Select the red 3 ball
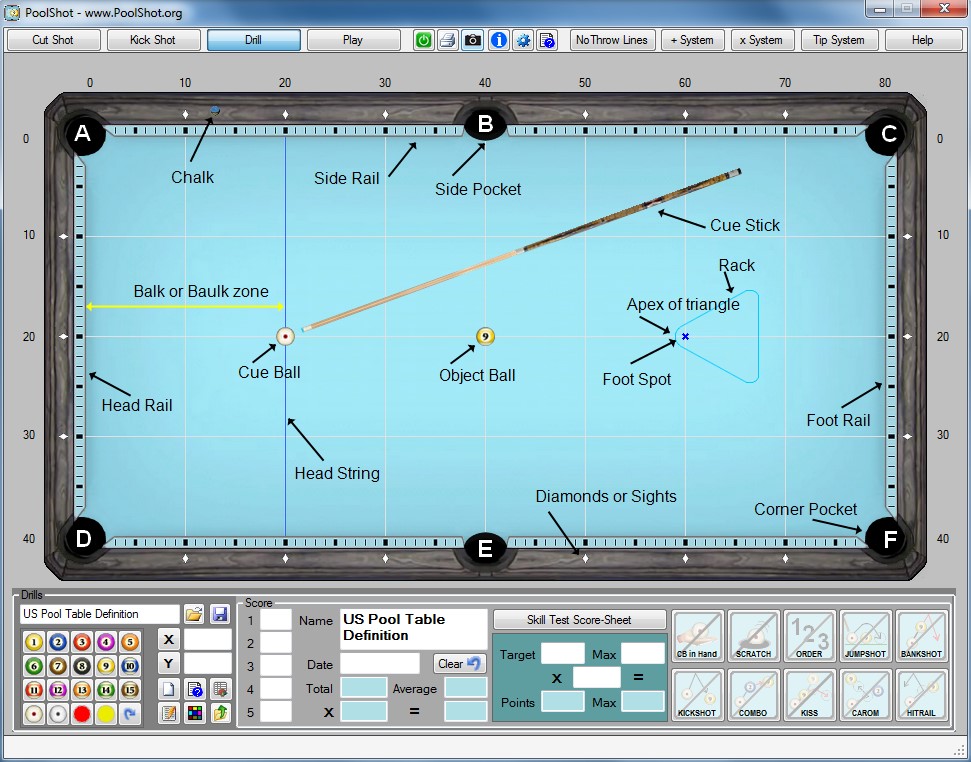Image resolution: width=971 pixels, height=762 pixels. 82,642
